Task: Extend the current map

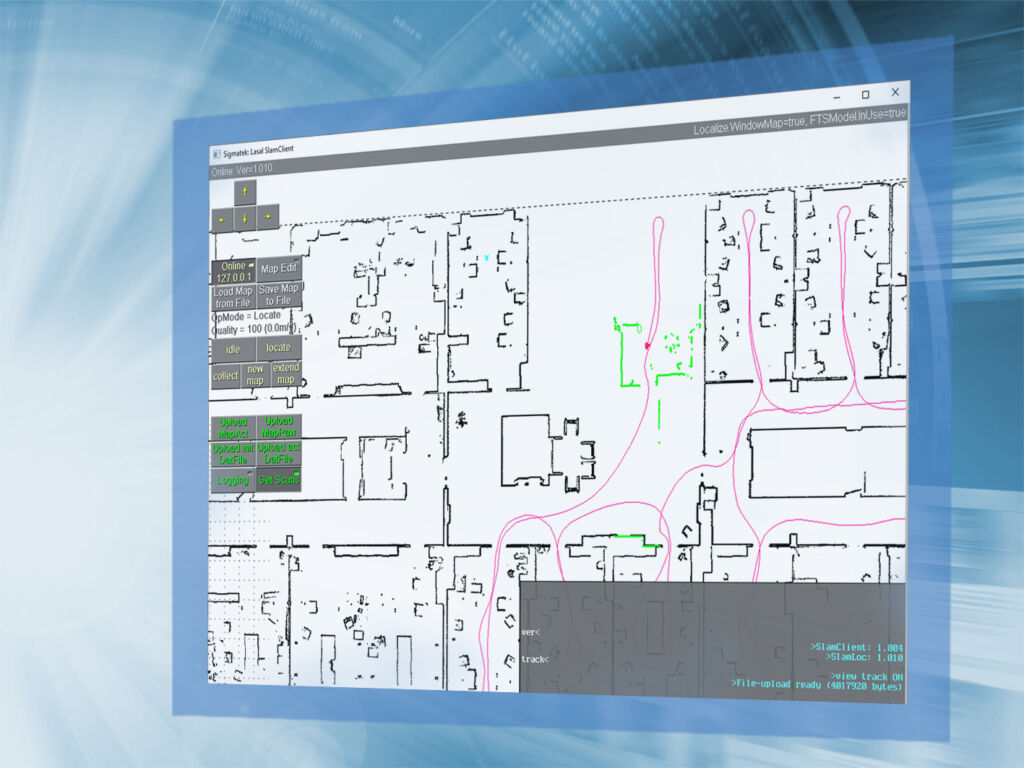Action: (x=286, y=376)
